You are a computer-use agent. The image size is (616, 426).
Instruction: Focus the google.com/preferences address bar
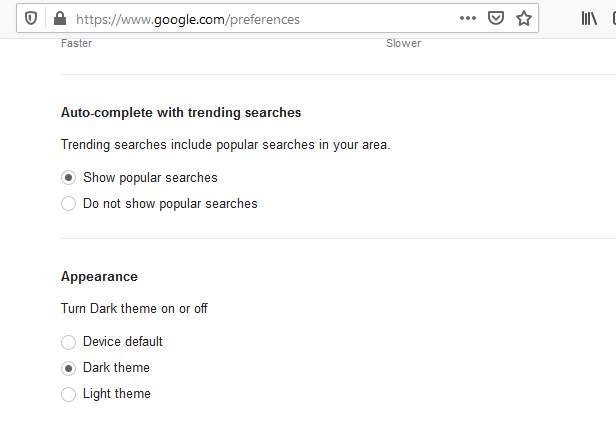coord(259,19)
